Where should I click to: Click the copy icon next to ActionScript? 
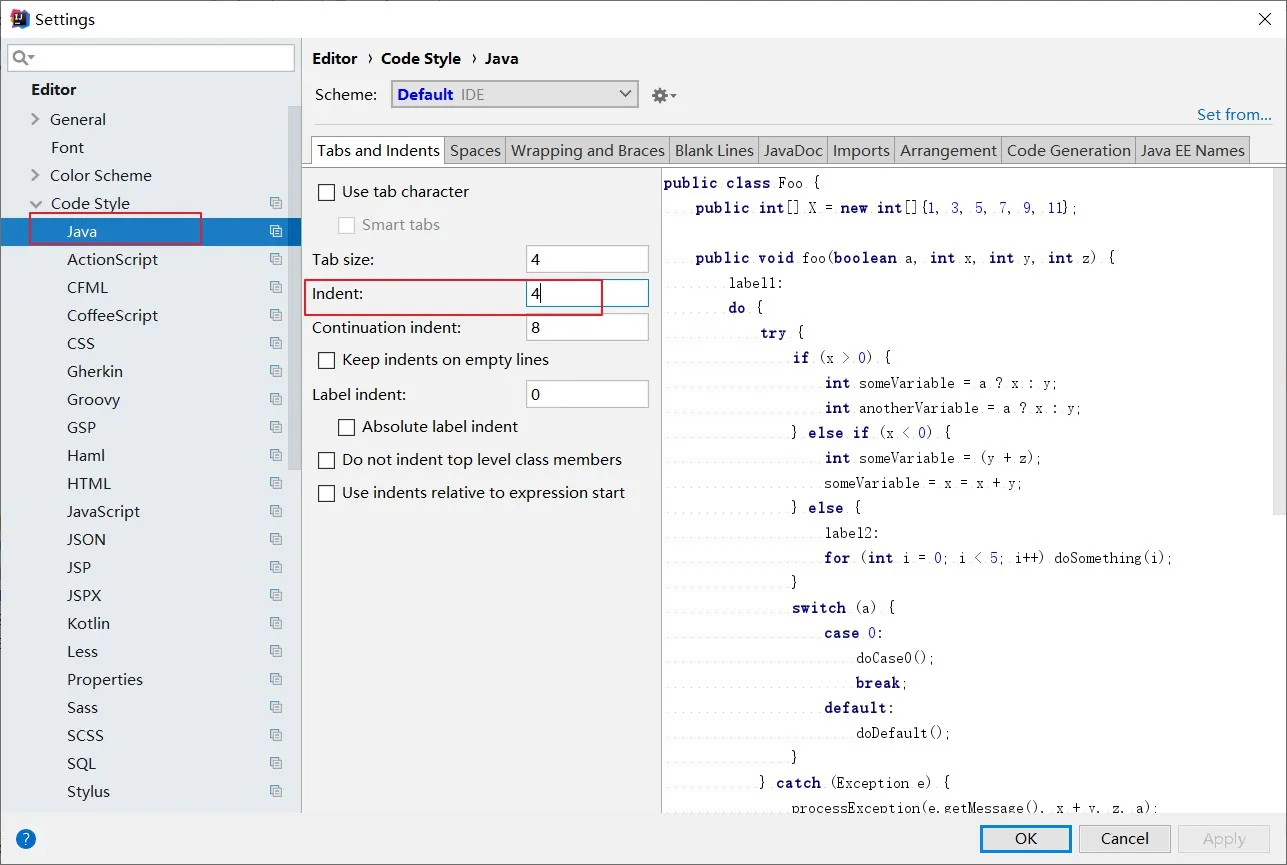[276, 259]
